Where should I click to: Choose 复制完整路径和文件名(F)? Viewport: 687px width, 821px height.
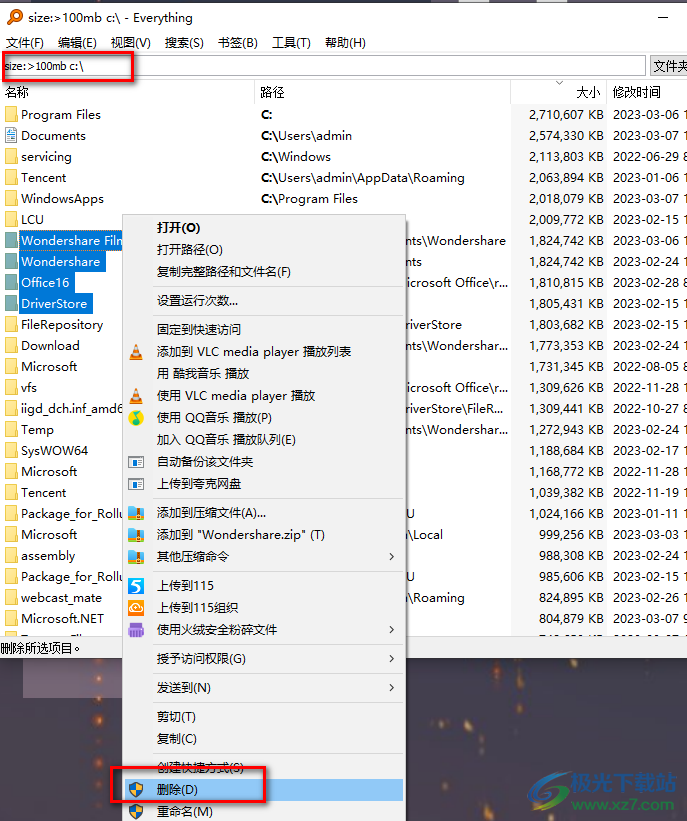pyautogui.click(x=264, y=271)
